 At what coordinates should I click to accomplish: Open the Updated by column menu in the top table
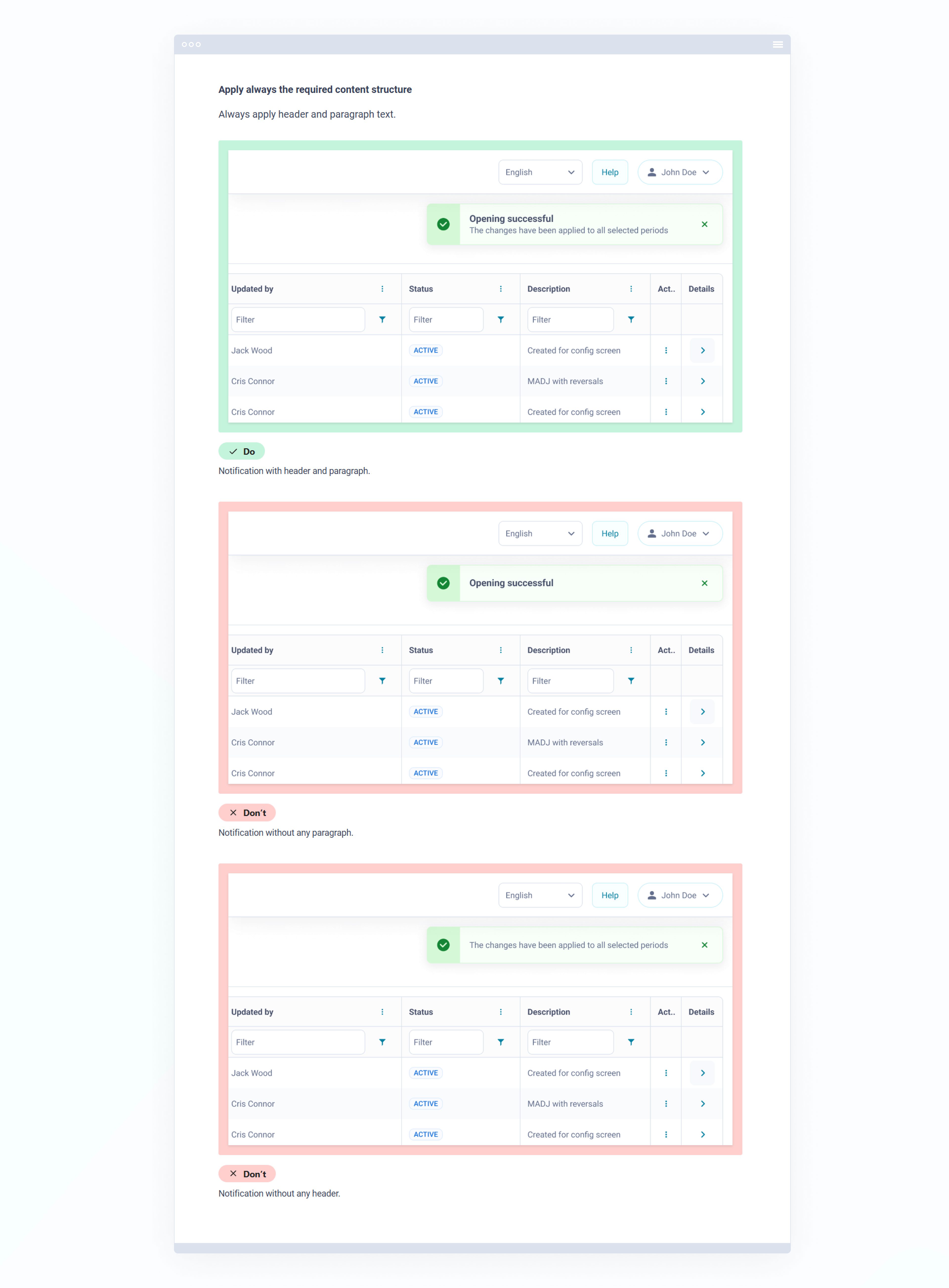382,289
